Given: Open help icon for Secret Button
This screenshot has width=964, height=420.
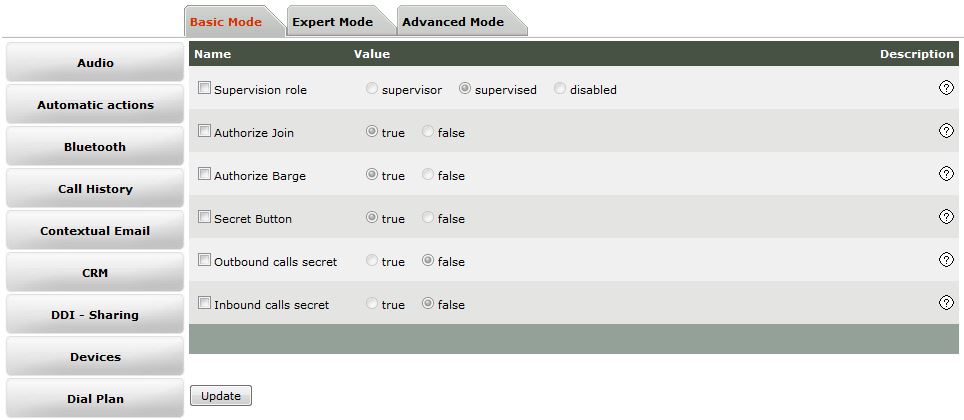Looking at the screenshot, I should click(x=946, y=217).
